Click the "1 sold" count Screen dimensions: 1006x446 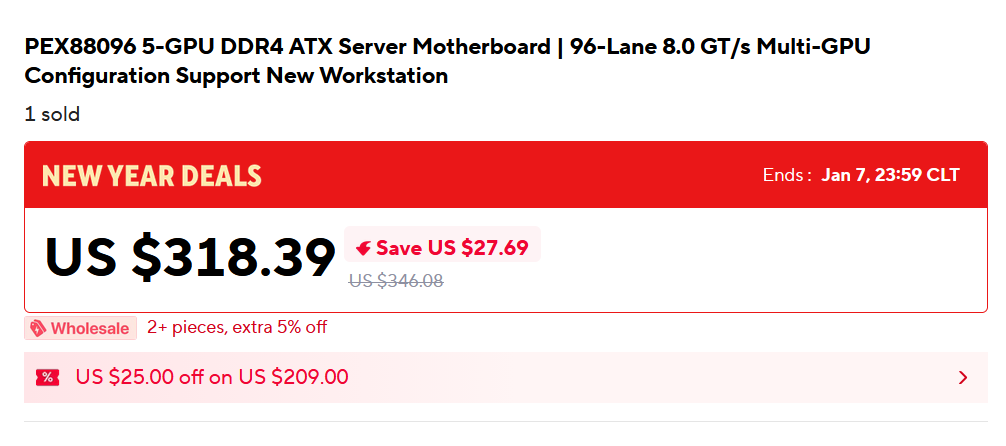coord(52,114)
